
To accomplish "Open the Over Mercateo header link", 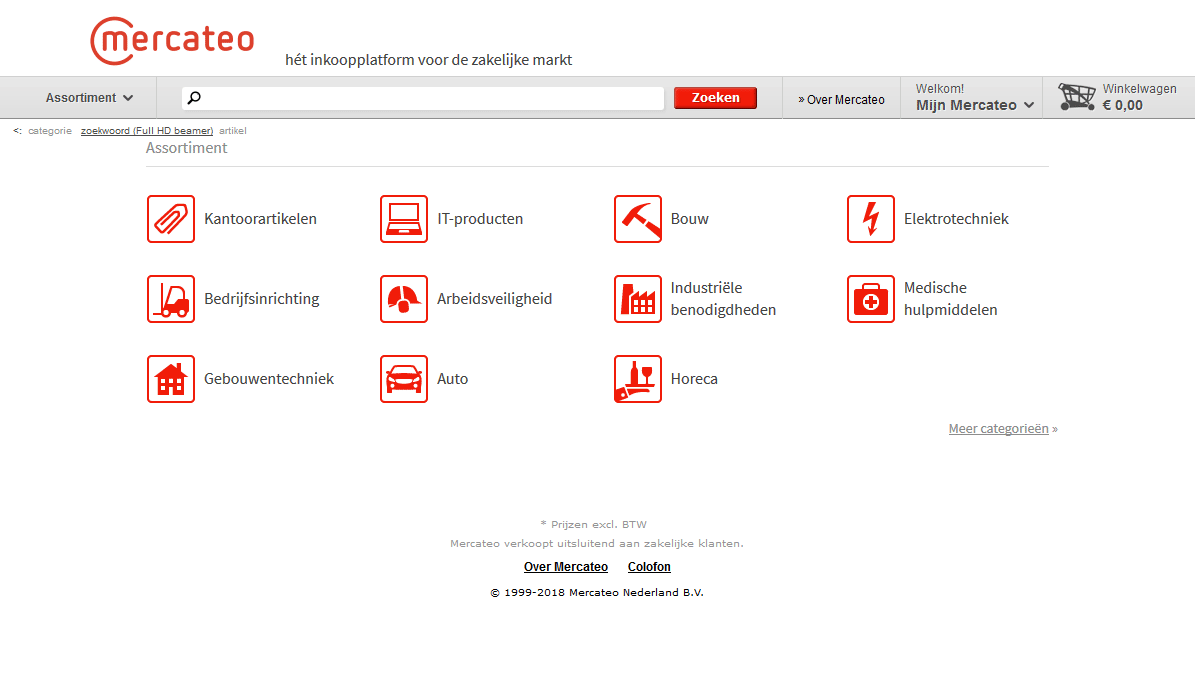I will (x=841, y=100).
